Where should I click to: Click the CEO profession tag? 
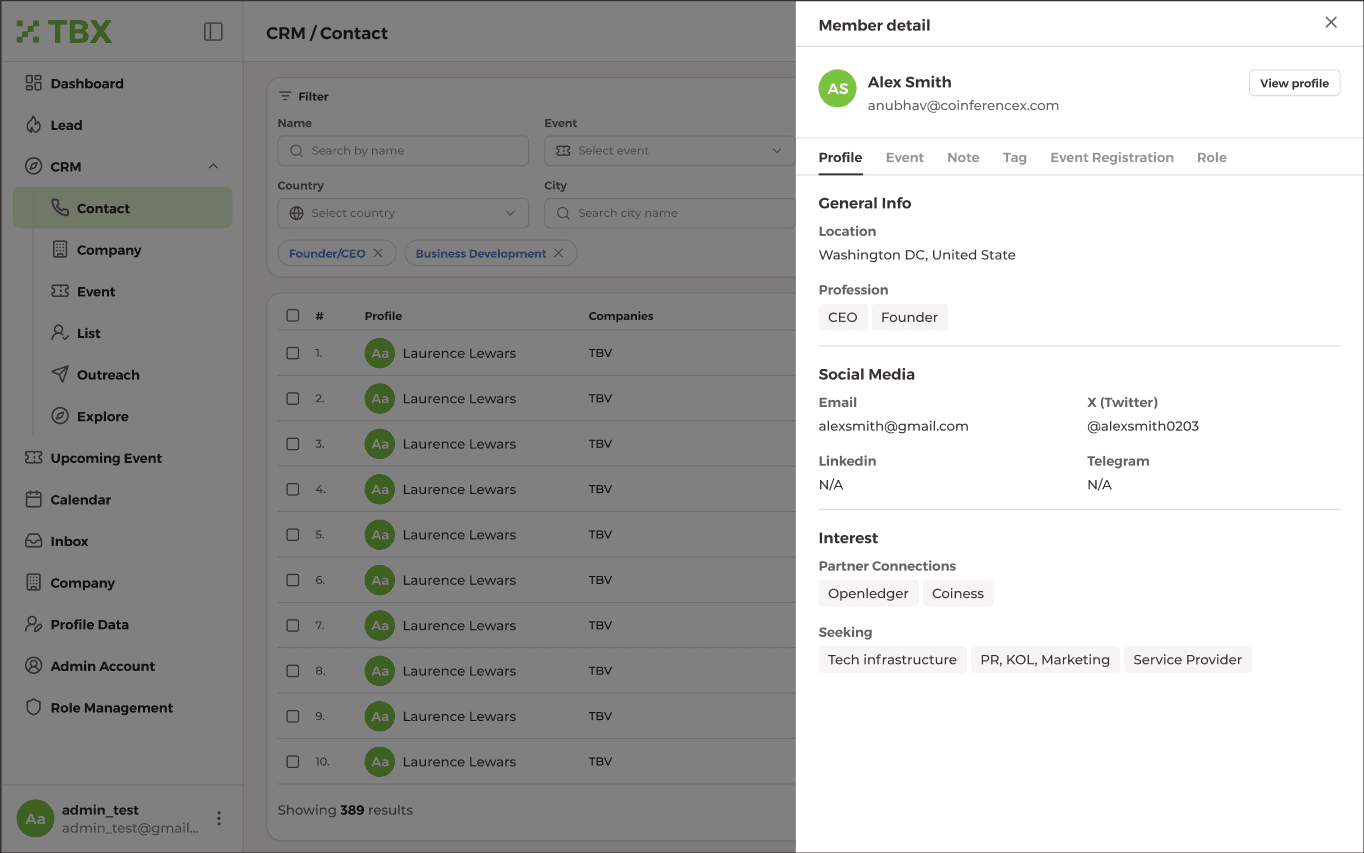coord(843,317)
